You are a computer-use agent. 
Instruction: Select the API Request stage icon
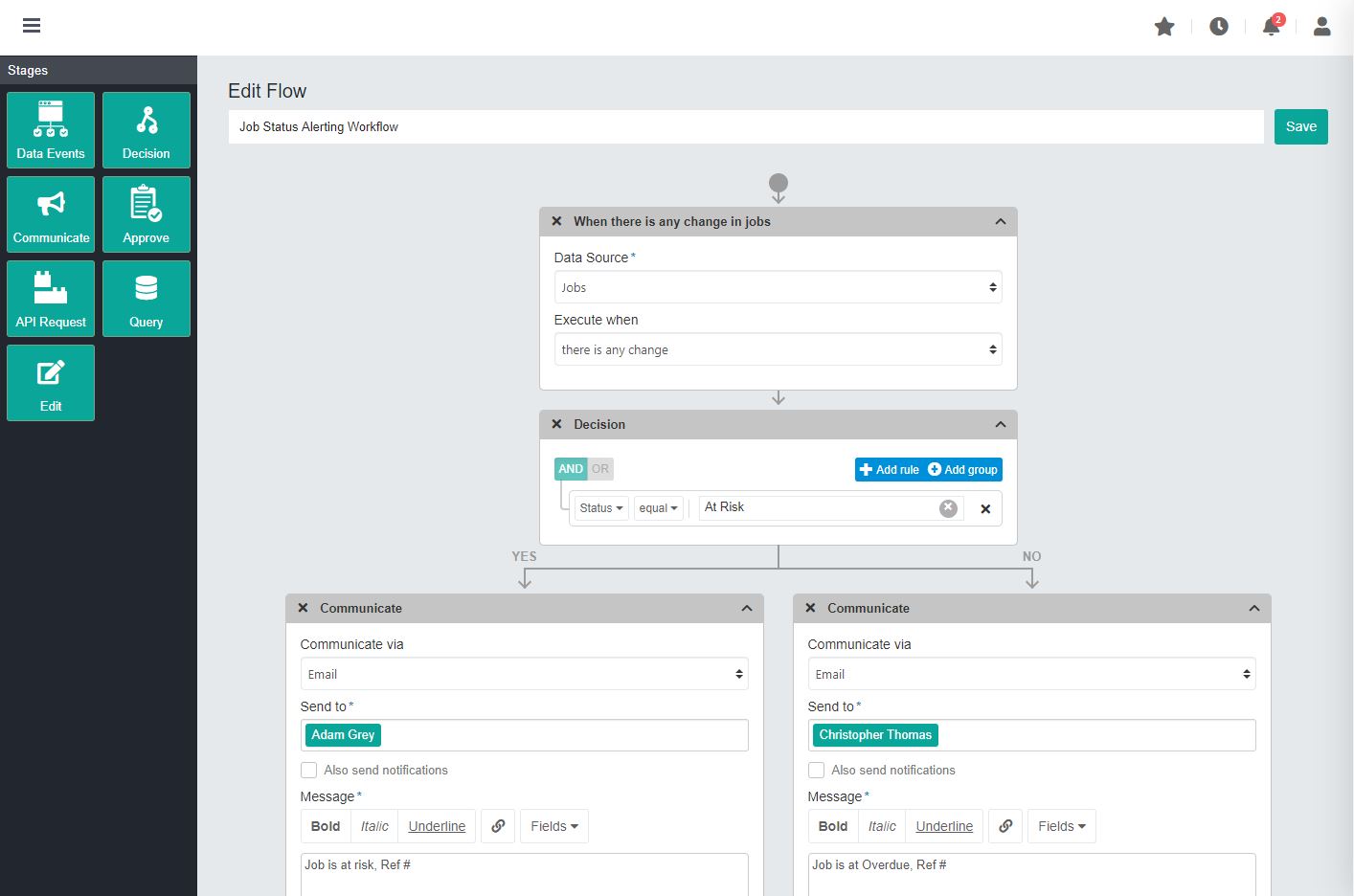tap(50, 298)
